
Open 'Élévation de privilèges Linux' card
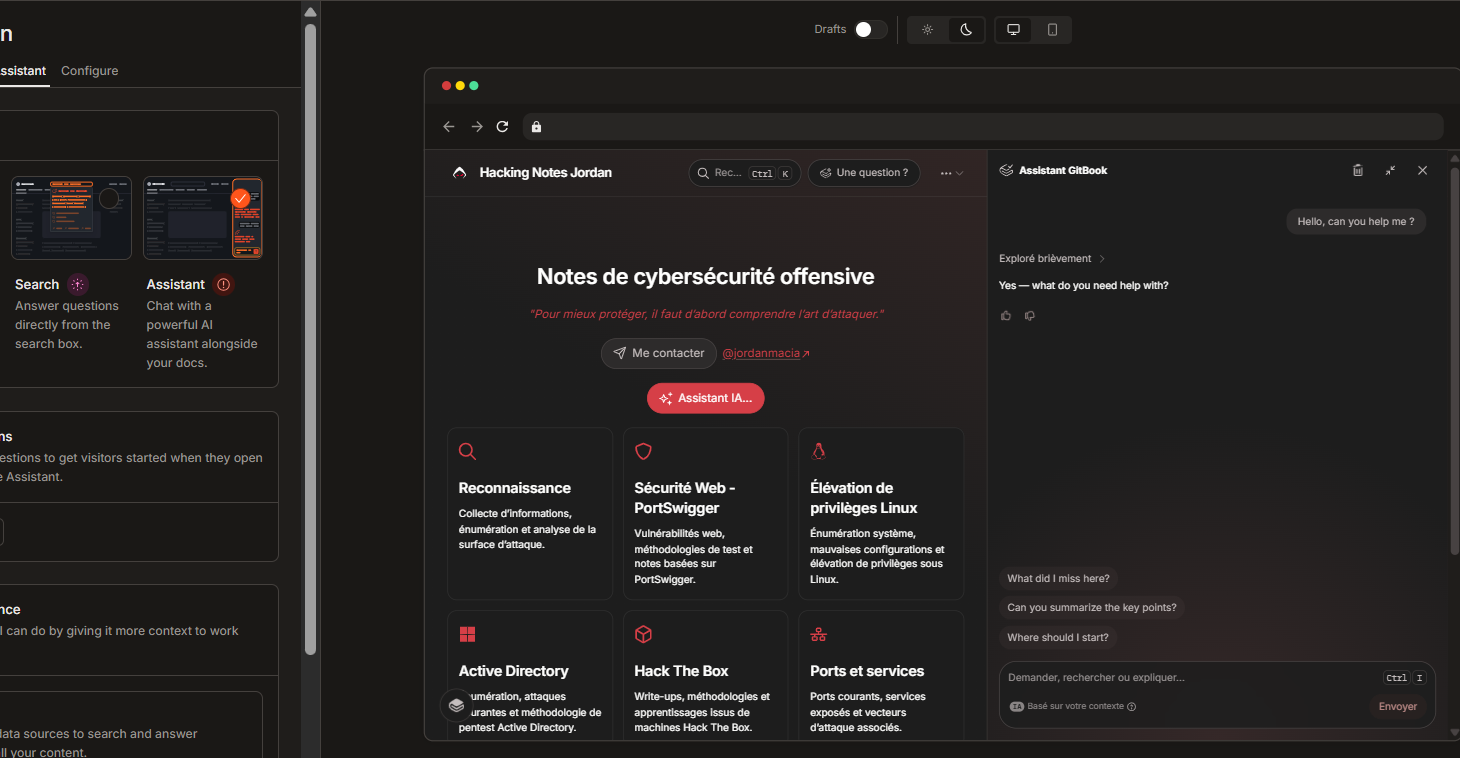click(881, 514)
